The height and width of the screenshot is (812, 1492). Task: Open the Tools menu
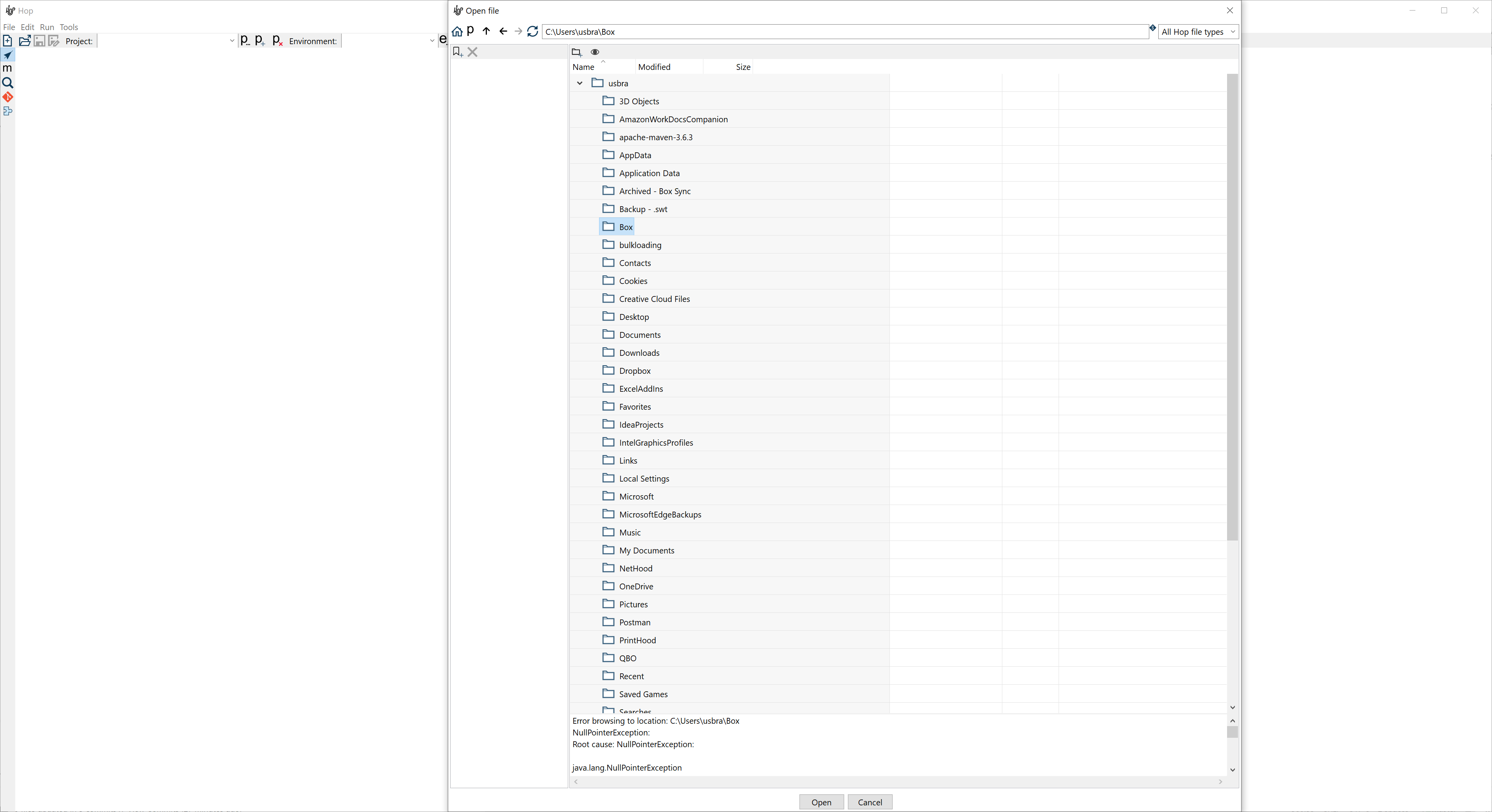pos(68,27)
